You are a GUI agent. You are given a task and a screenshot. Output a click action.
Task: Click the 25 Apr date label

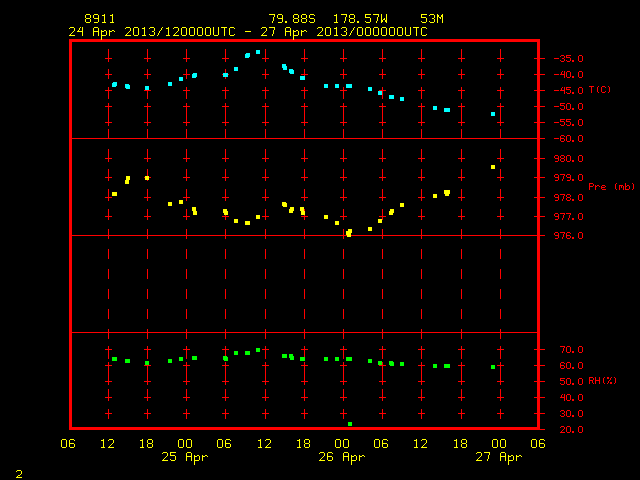pos(184,457)
